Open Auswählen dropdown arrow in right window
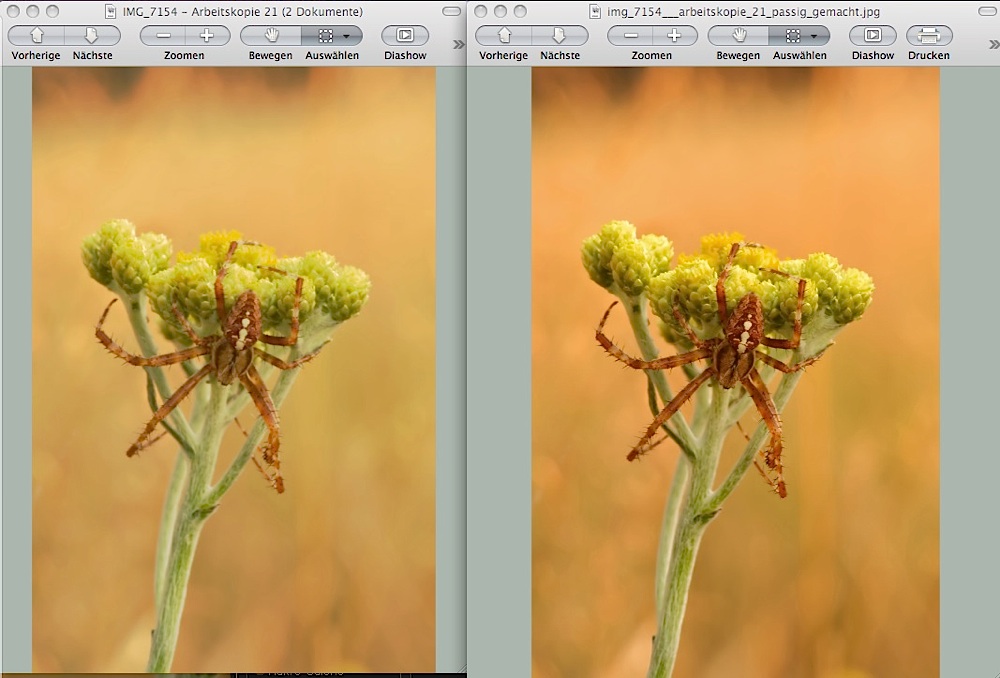This screenshot has width=1000, height=678. coord(814,35)
